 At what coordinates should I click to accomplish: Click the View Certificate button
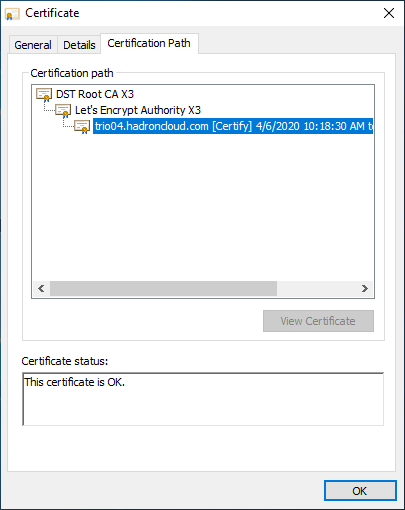pyautogui.click(x=318, y=321)
